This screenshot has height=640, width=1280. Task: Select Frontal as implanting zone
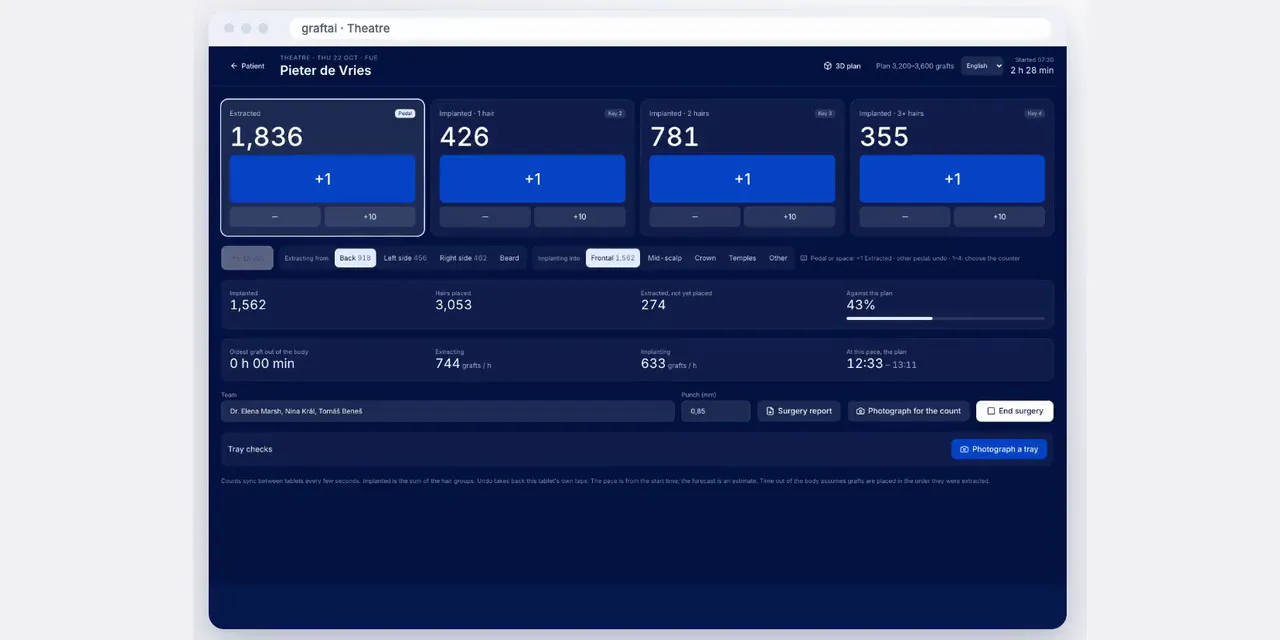coord(613,258)
